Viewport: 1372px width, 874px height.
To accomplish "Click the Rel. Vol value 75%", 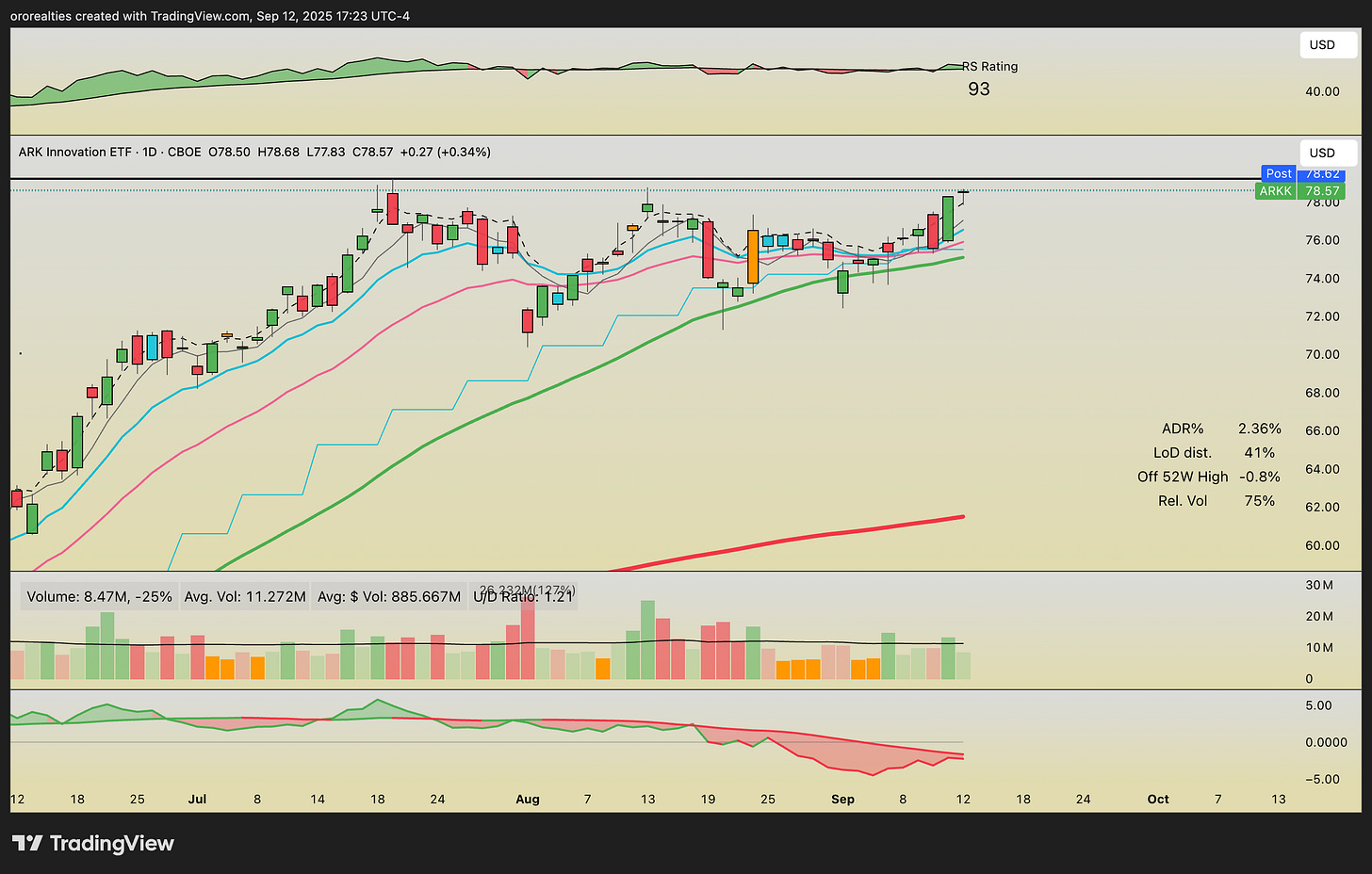I will coord(1260,501).
